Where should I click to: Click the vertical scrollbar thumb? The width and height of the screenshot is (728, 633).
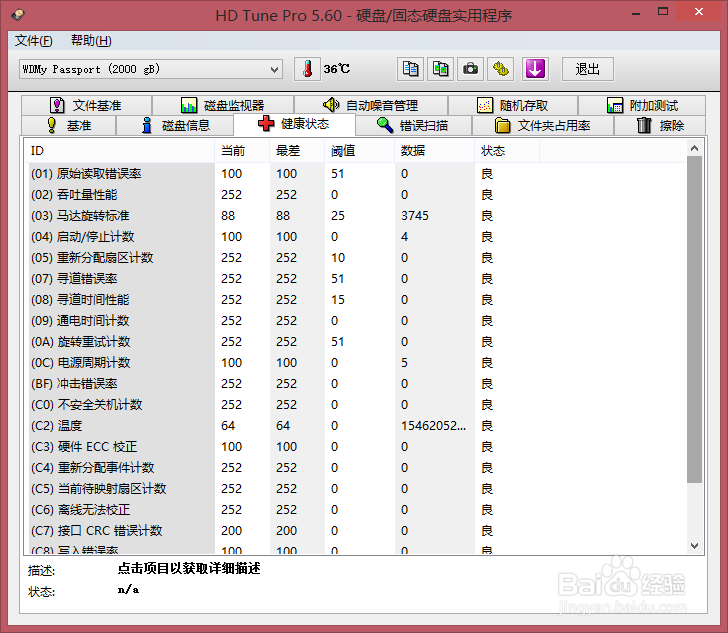click(x=695, y=320)
